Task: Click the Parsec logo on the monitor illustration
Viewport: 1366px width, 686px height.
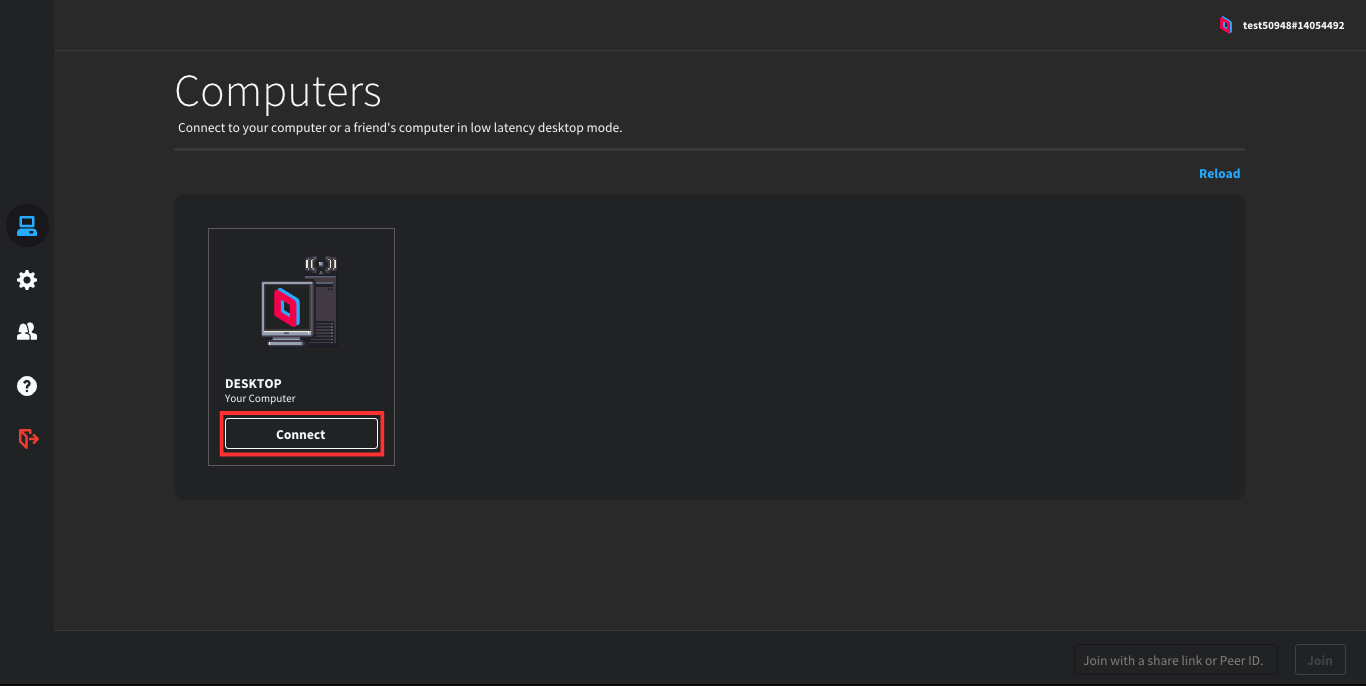Action: [x=286, y=308]
